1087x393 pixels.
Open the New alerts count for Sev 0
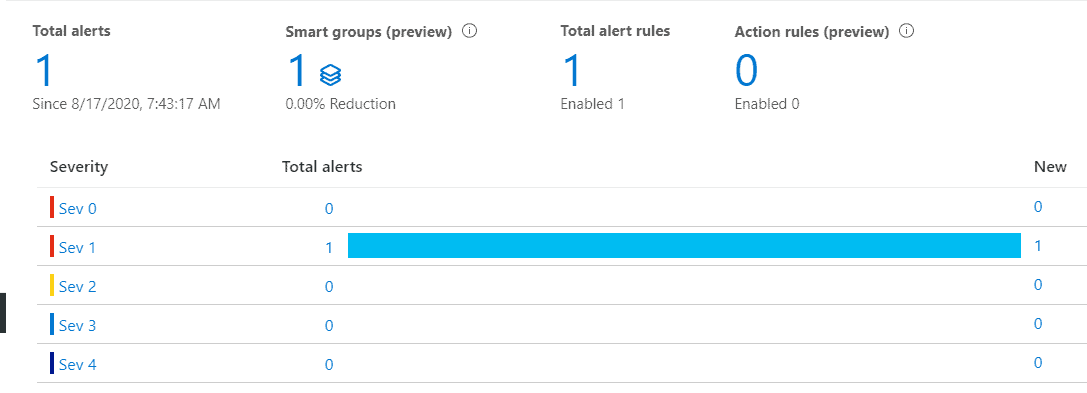[1038, 207]
